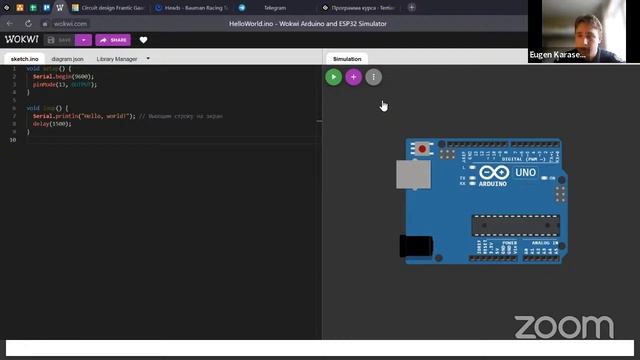Click the Arduino black power jack
Screen dimensions: 640x360
416,246
